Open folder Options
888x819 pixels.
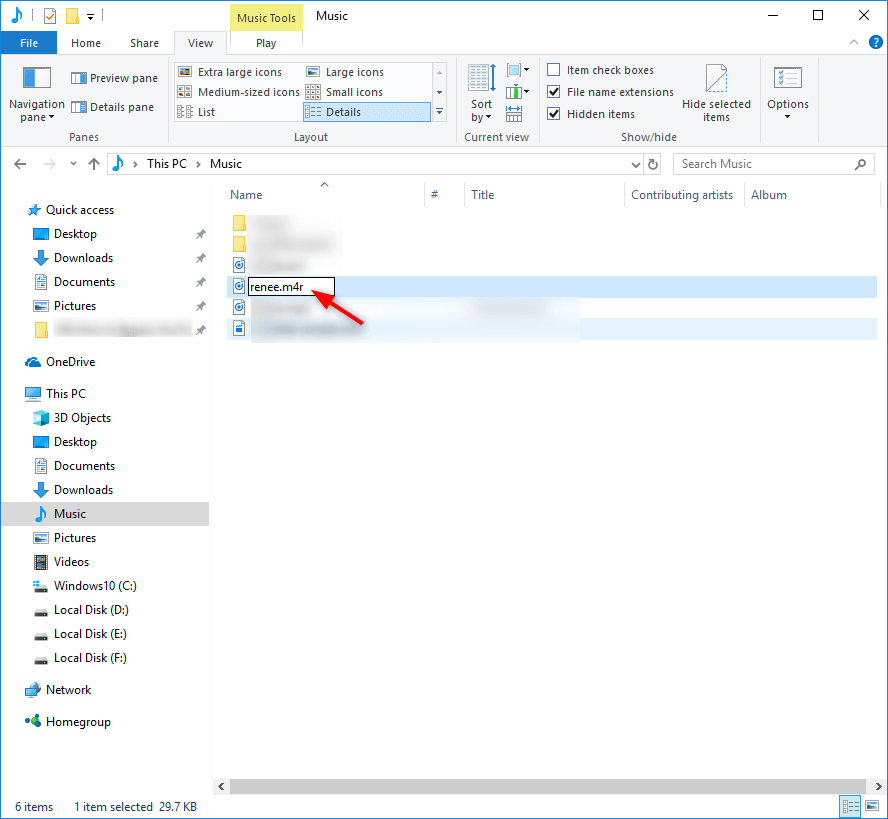pos(788,93)
